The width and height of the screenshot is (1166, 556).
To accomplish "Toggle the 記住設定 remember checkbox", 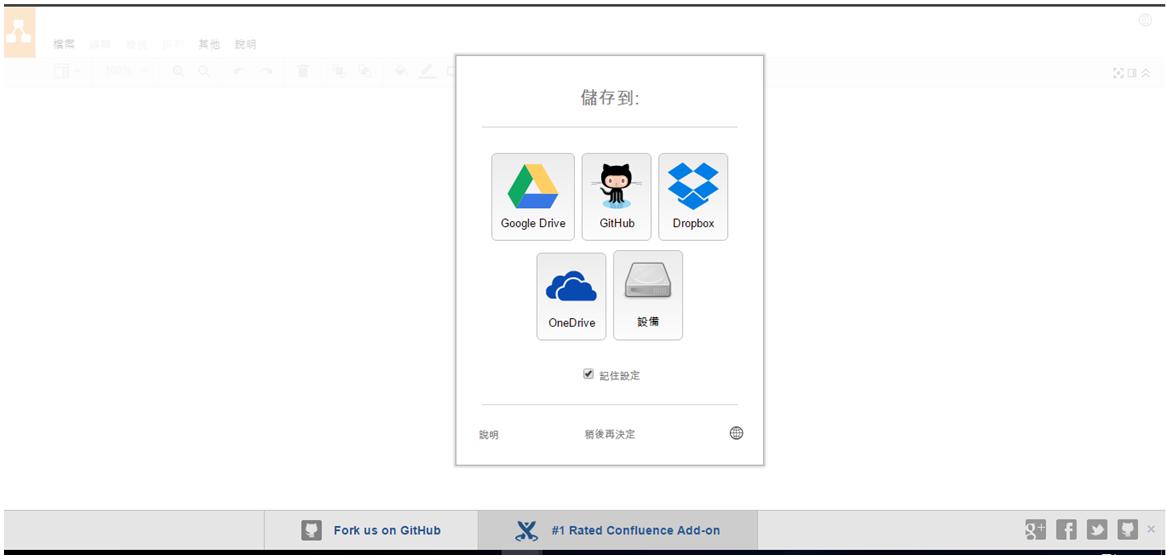I will [x=588, y=374].
